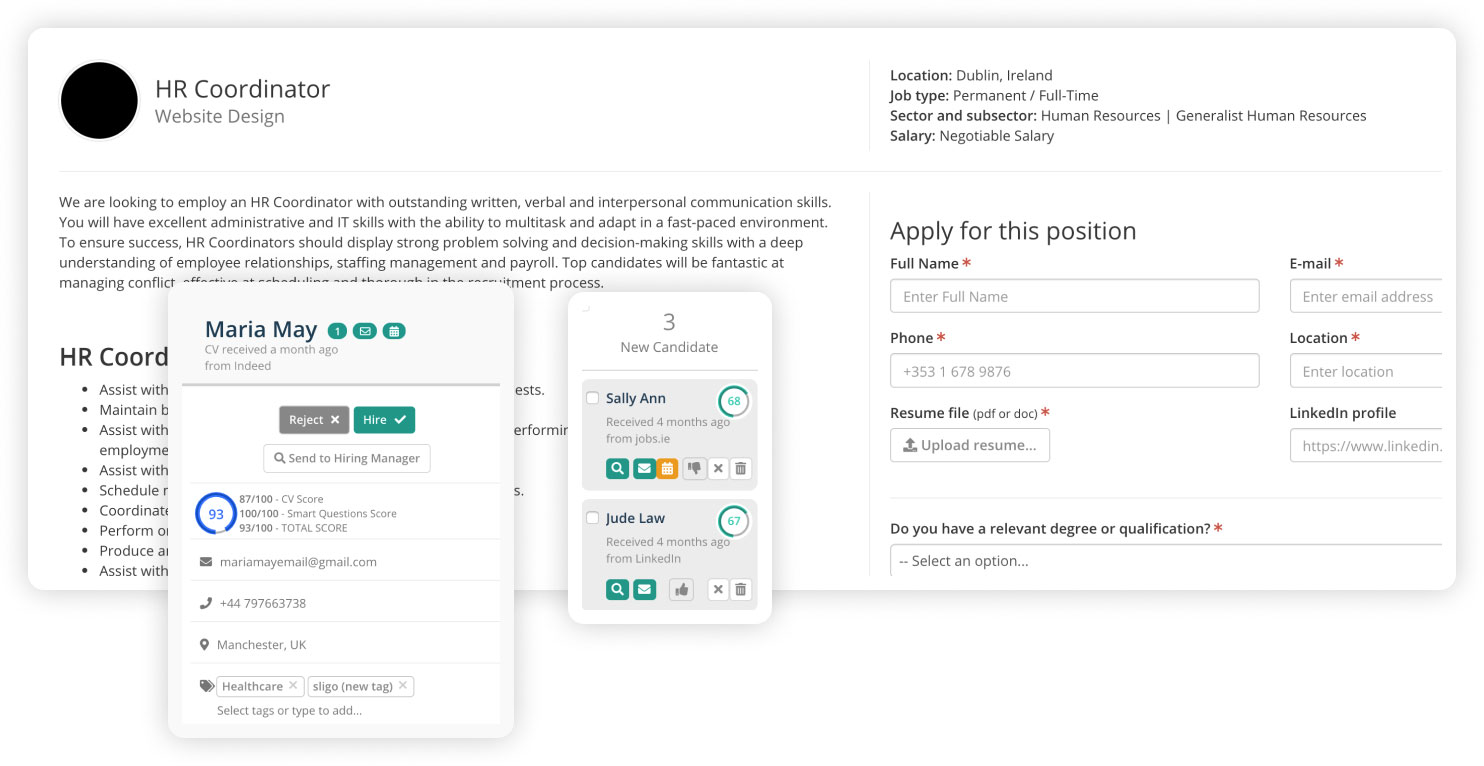
Task: Click the envelope badge next to Maria May
Action: click(365, 331)
